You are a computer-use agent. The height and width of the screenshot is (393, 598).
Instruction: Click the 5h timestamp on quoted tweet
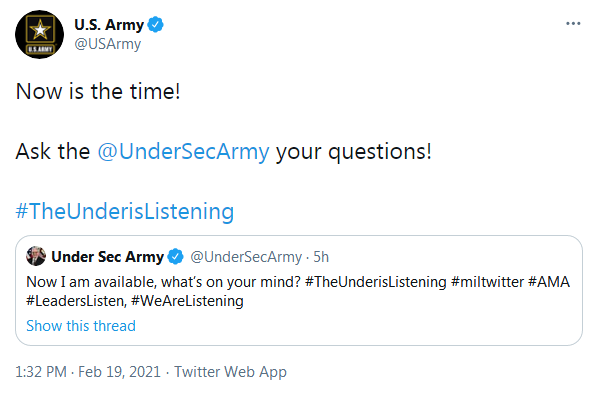(x=321, y=257)
